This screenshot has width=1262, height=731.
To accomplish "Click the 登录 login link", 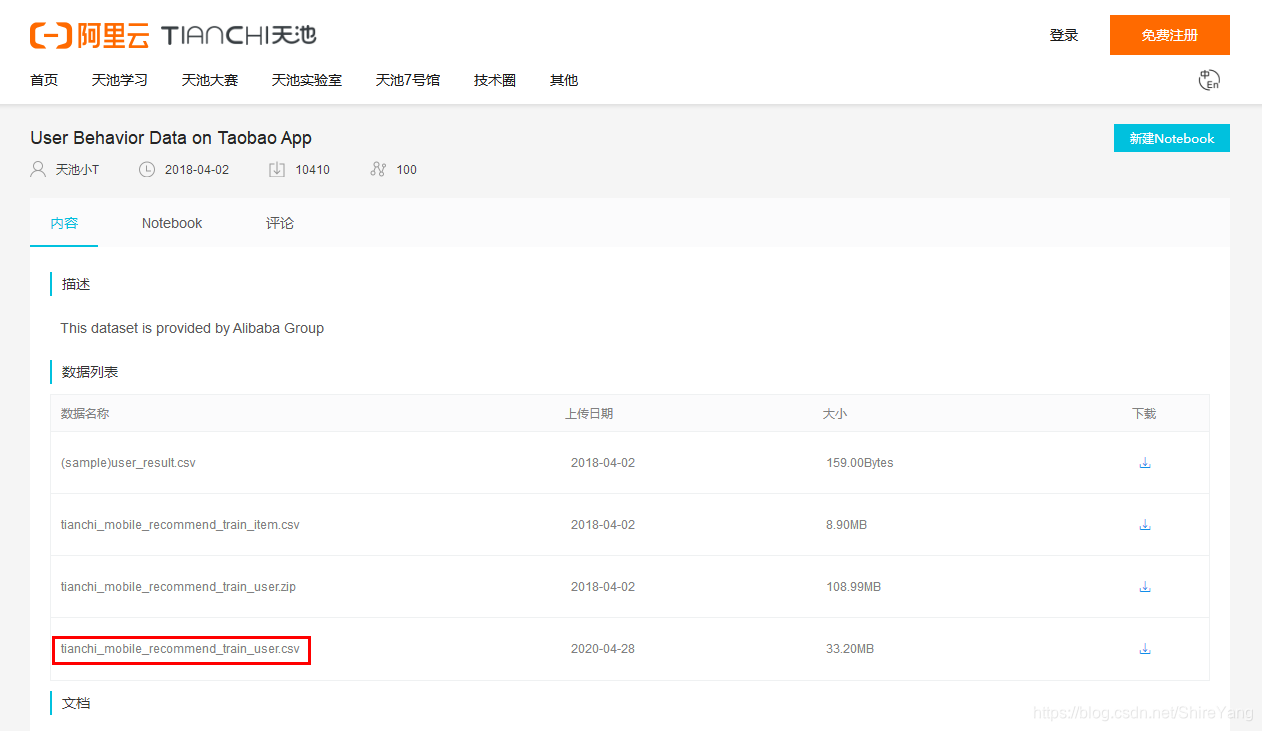I will tap(1064, 35).
